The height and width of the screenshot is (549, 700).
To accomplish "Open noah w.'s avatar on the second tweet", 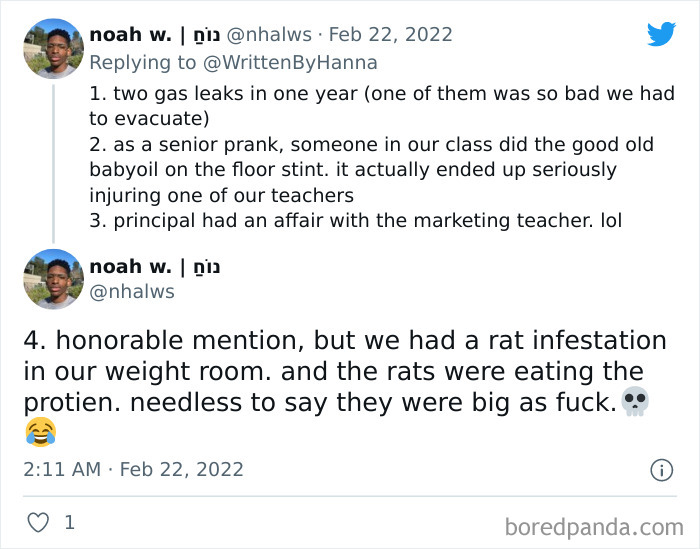I will tap(53, 279).
